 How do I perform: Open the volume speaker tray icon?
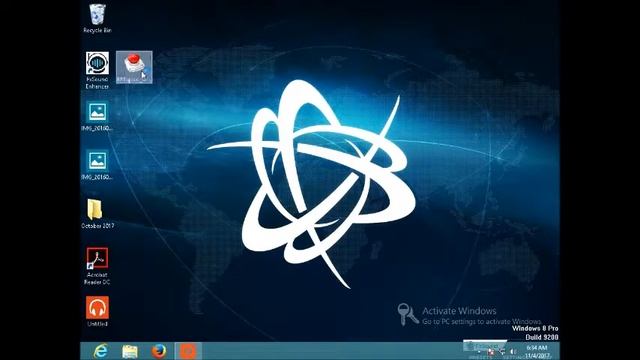[513, 351]
